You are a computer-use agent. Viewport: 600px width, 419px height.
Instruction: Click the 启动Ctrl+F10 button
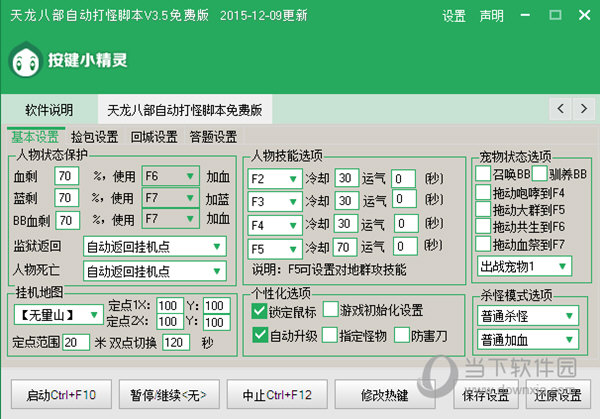point(61,395)
